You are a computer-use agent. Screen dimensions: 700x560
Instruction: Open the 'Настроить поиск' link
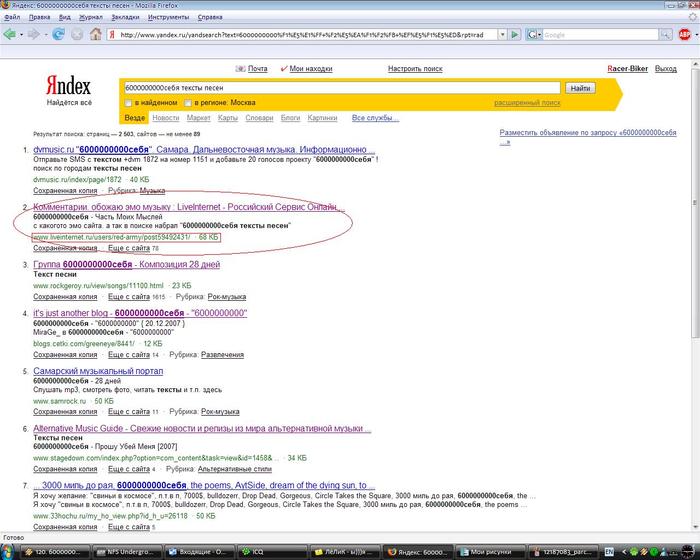[x=415, y=69]
